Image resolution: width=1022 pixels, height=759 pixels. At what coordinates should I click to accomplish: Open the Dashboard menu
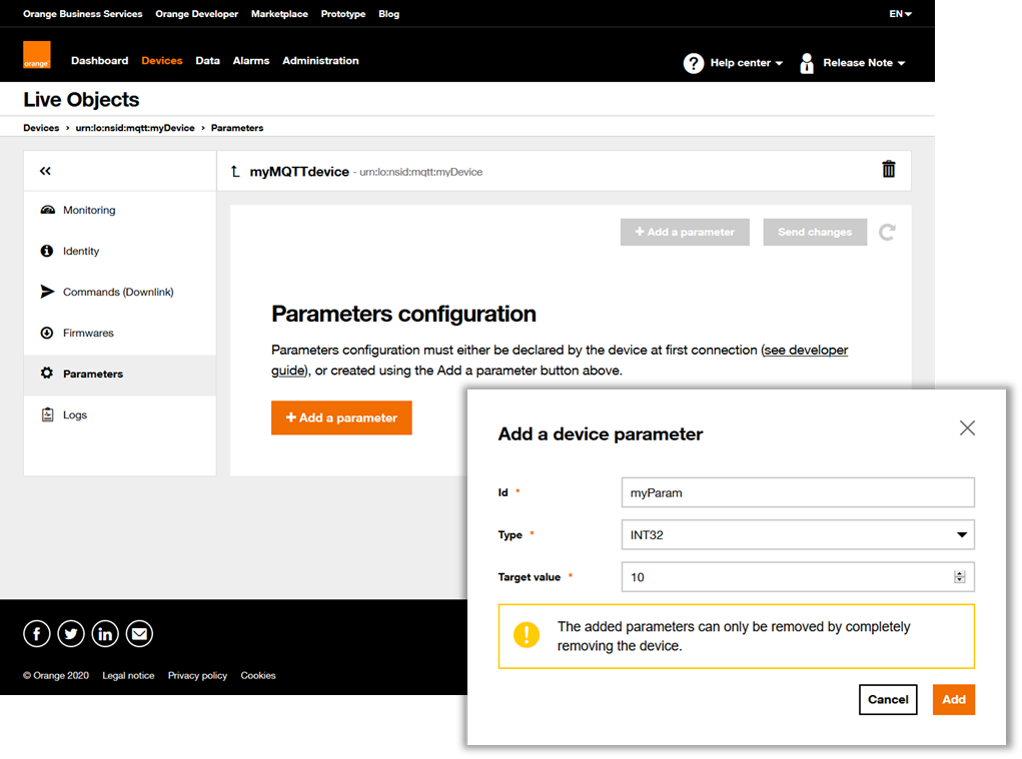pyautogui.click(x=100, y=61)
